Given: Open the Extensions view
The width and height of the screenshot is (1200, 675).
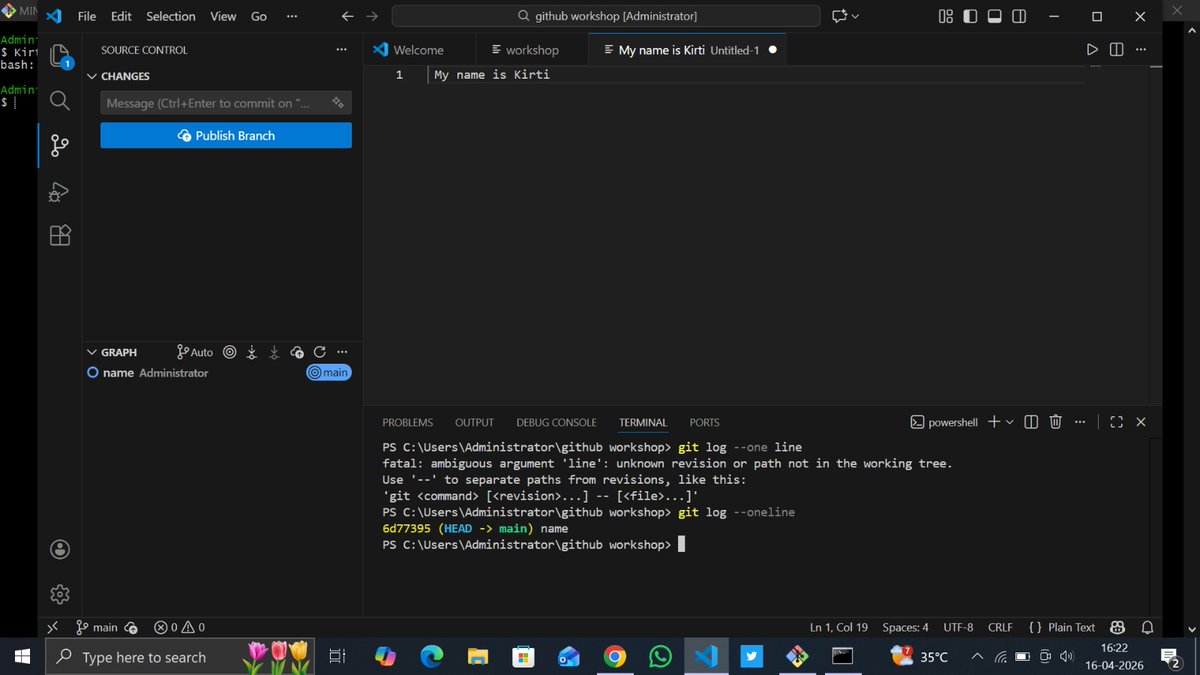Looking at the screenshot, I should [60, 235].
